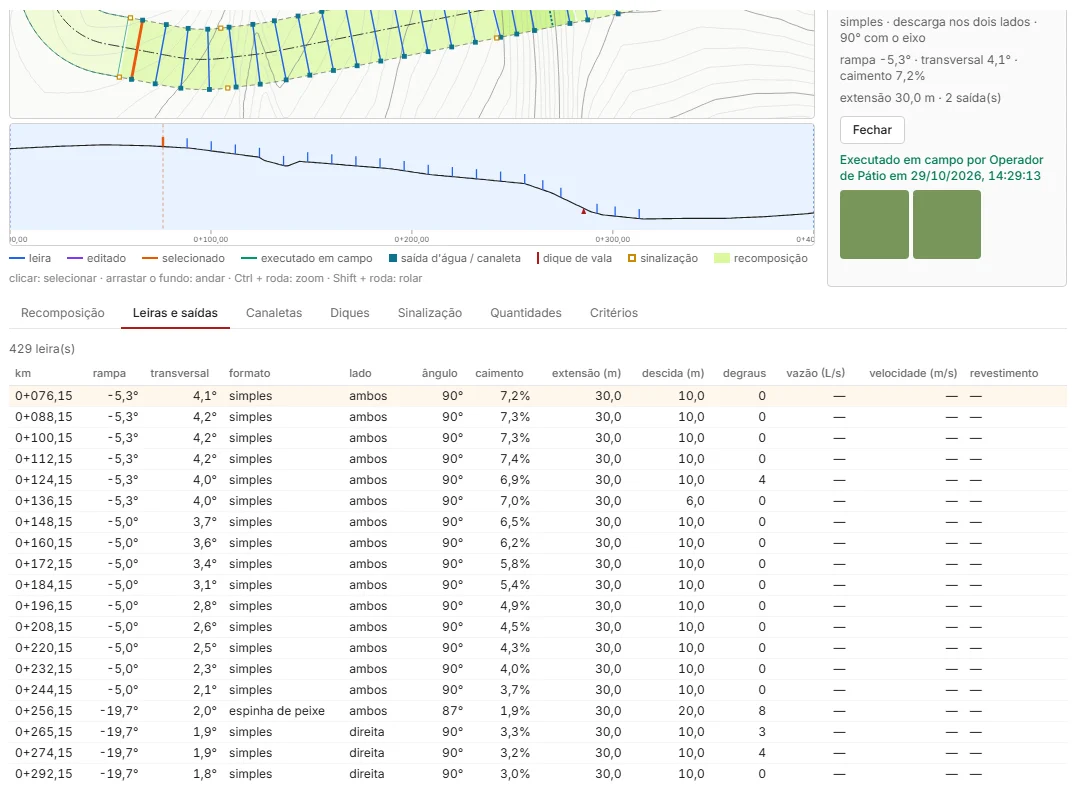Select the orange marker in the elevation profile

[x=163, y=142]
